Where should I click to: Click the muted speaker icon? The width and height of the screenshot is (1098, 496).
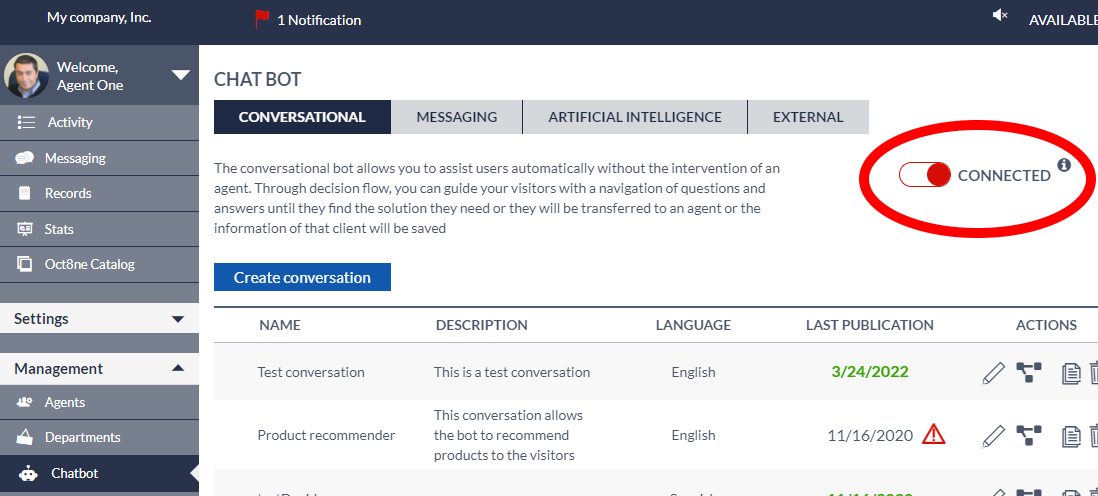(x=1000, y=16)
